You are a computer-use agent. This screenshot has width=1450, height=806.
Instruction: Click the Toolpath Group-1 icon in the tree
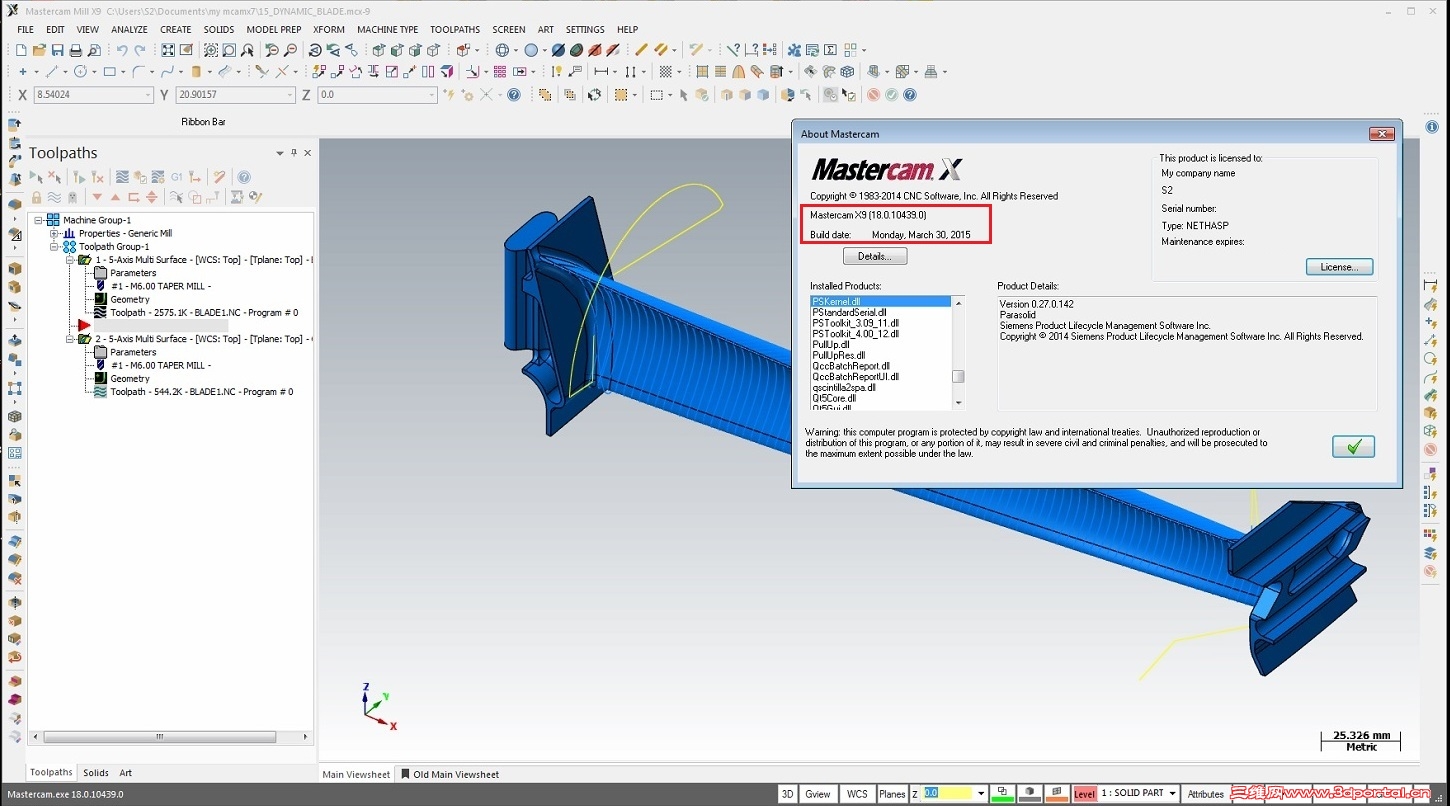coord(69,246)
